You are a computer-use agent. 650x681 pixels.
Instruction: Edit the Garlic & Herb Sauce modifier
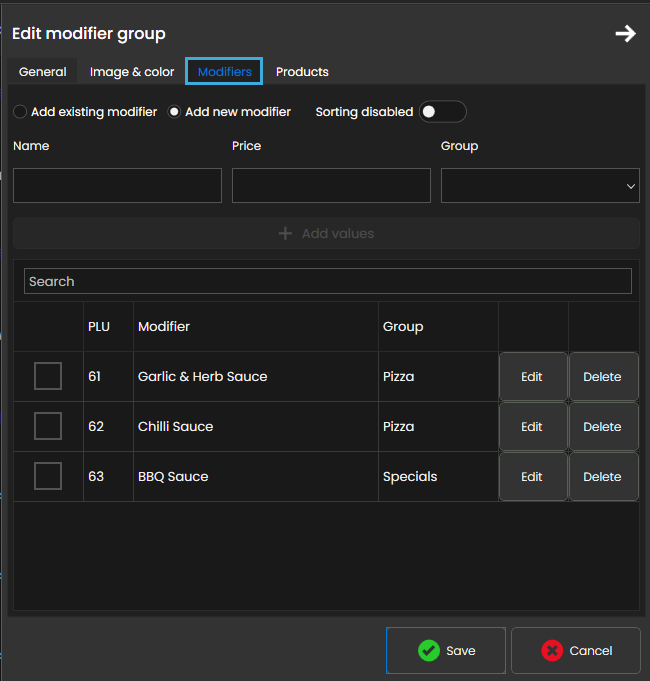[x=532, y=377]
